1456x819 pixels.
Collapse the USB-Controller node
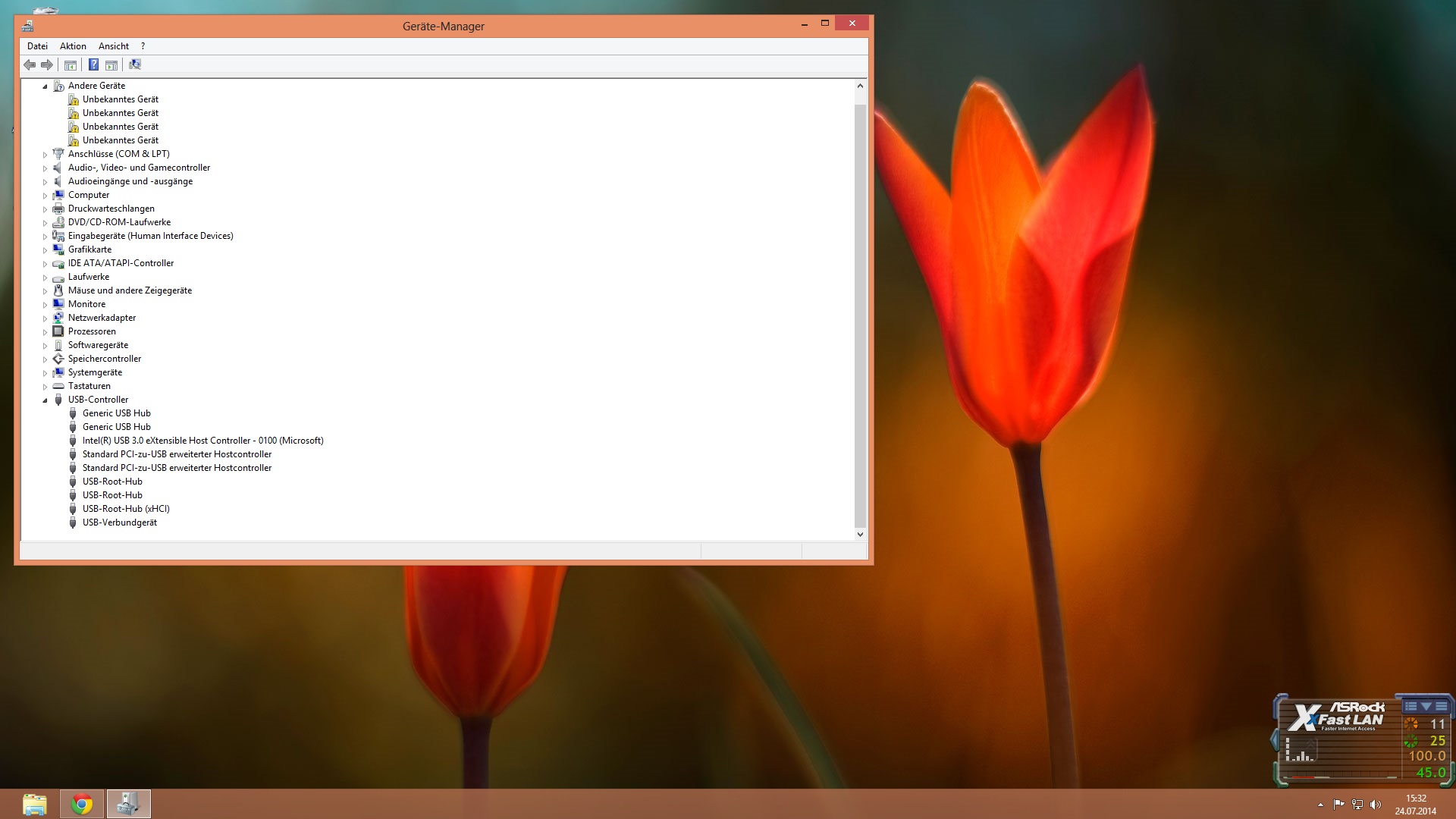click(x=45, y=400)
